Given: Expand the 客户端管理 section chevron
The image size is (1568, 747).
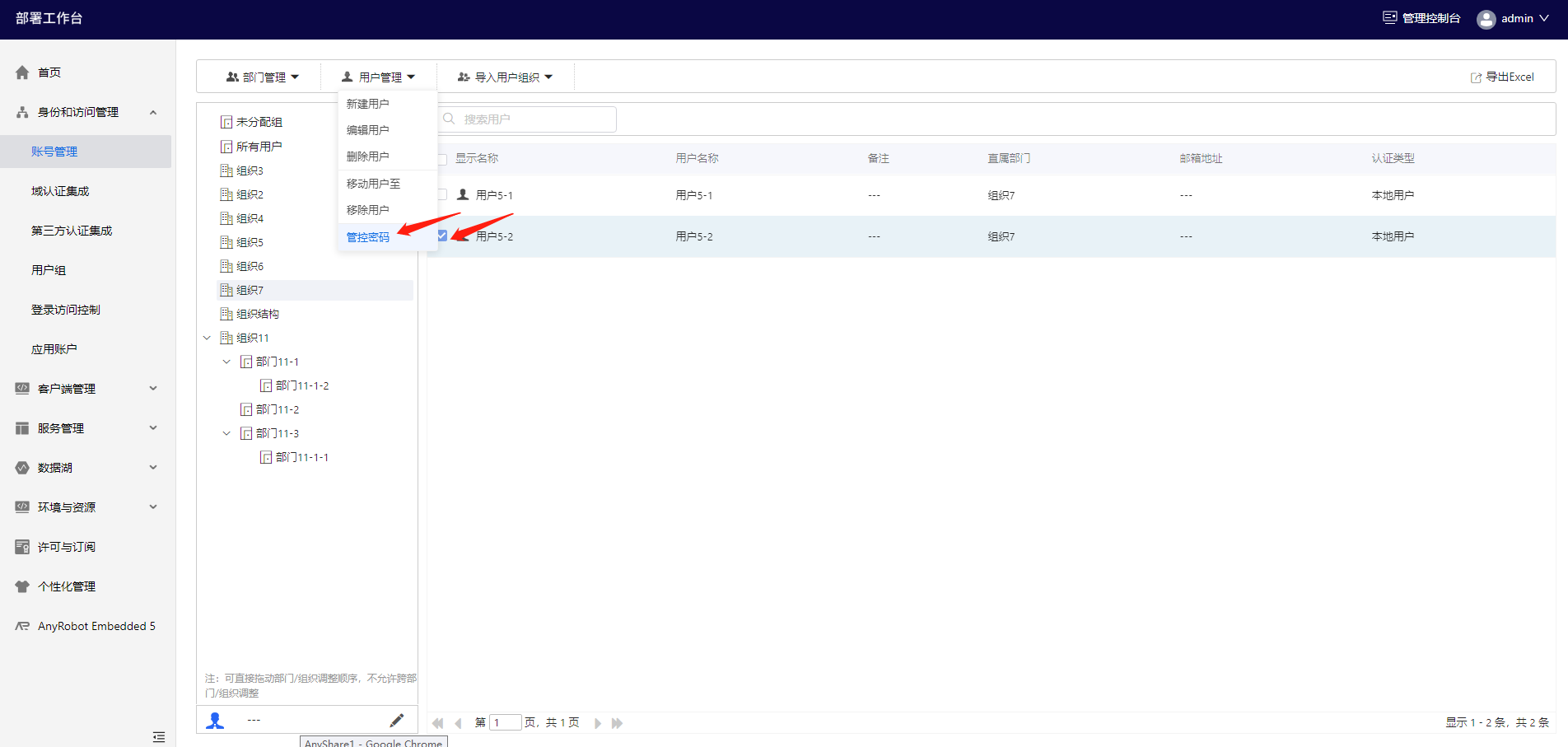Looking at the screenshot, I should click(153, 388).
